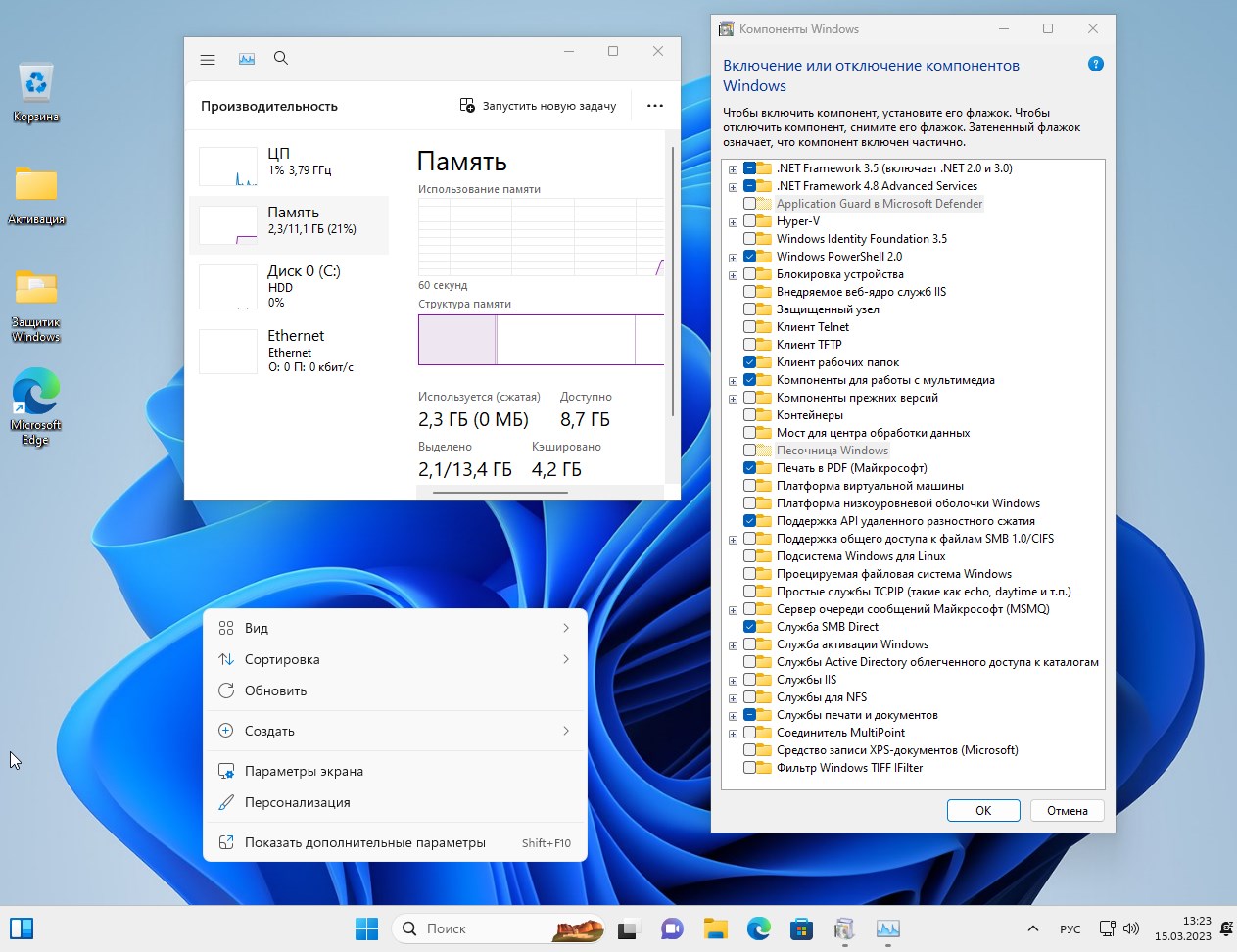Open Chat app on taskbar
The width and height of the screenshot is (1237, 952).
[671, 928]
